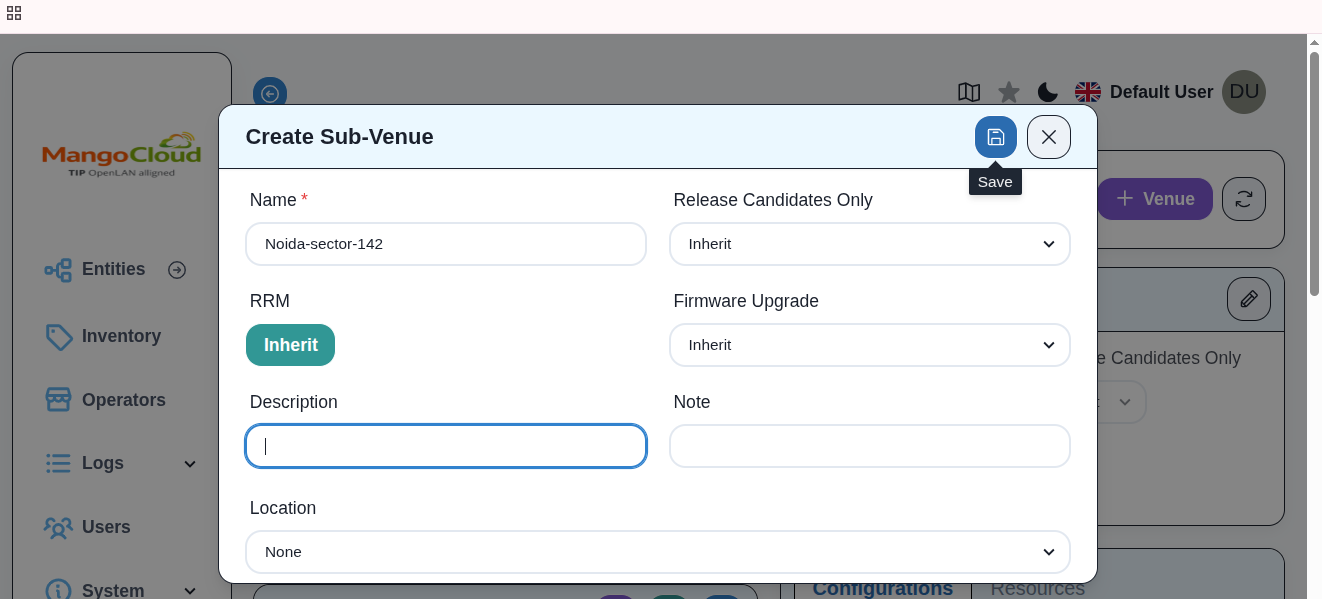Click the purple Venue button
1322x599 pixels.
point(1155,199)
